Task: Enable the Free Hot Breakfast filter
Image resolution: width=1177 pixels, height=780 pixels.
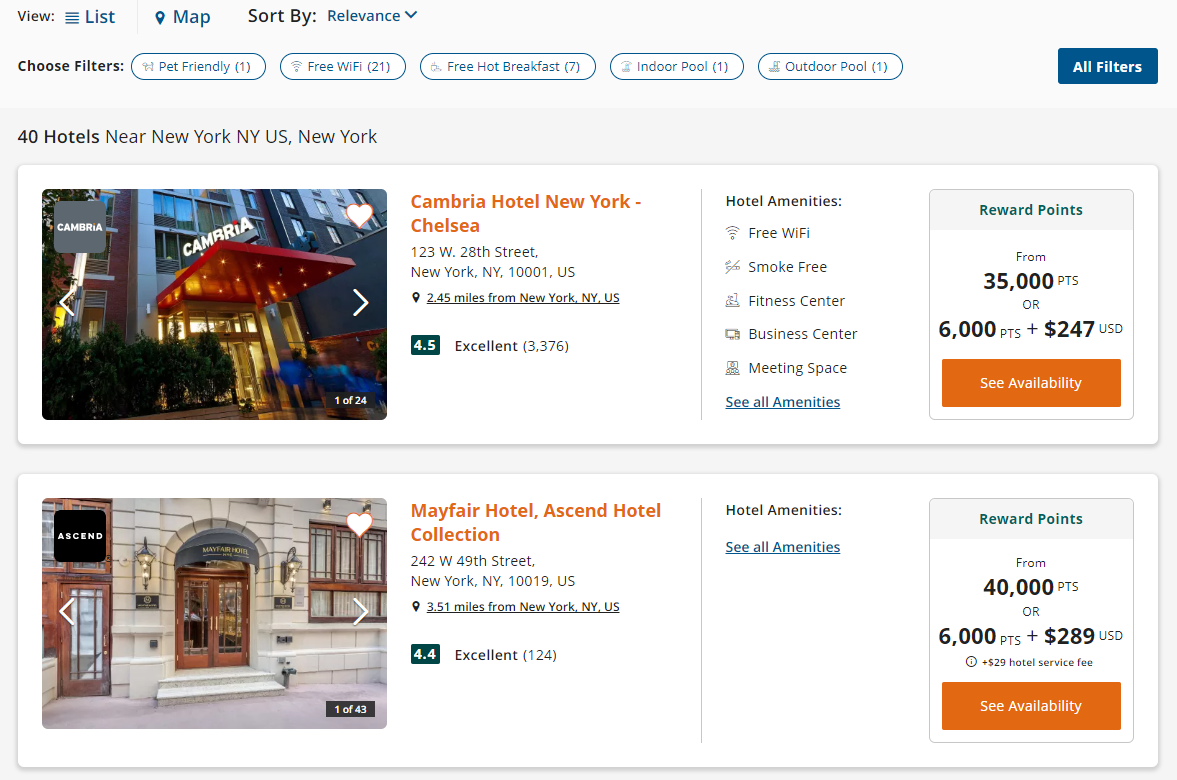Action: [507, 67]
